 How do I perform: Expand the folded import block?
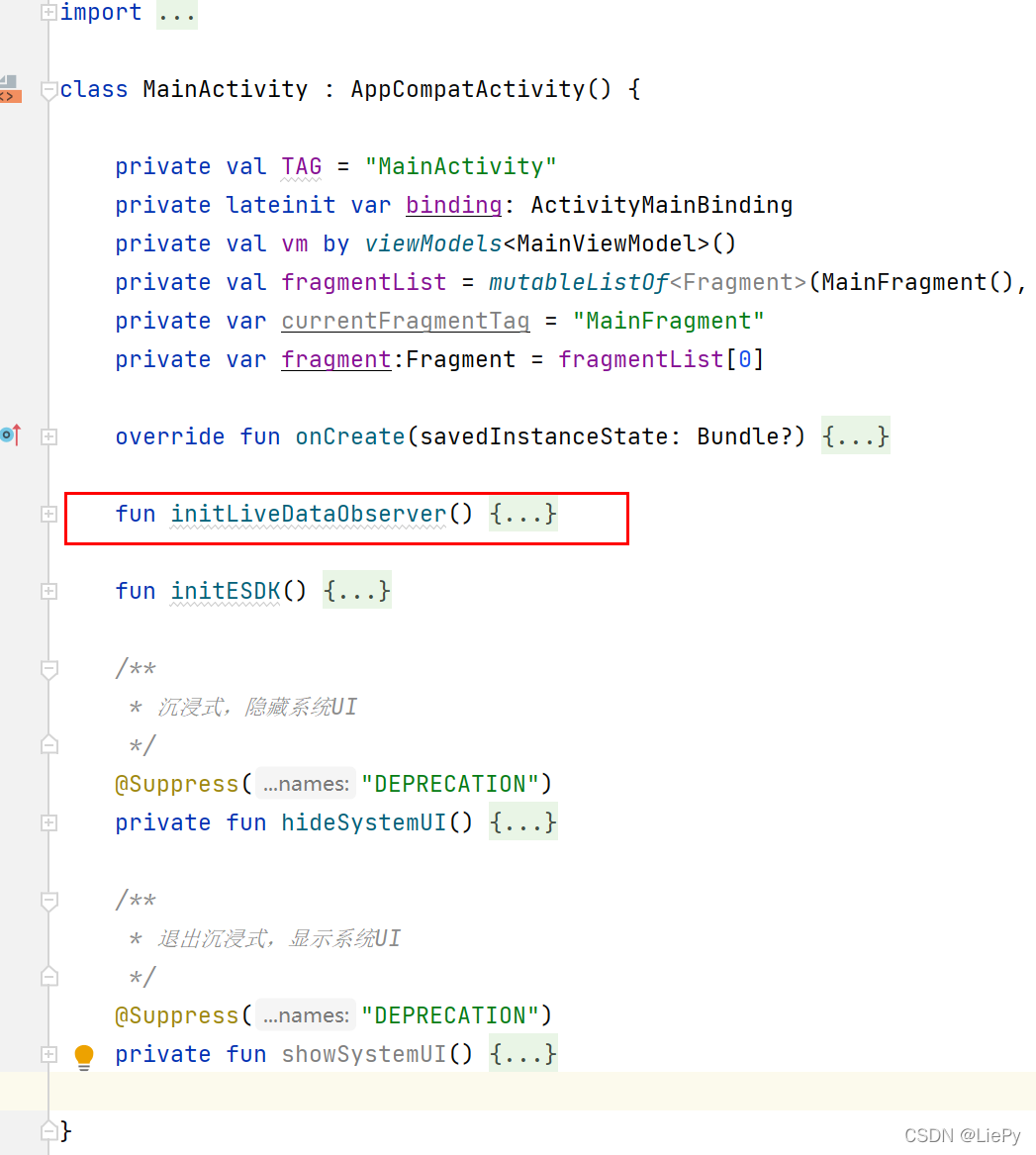point(48,12)
